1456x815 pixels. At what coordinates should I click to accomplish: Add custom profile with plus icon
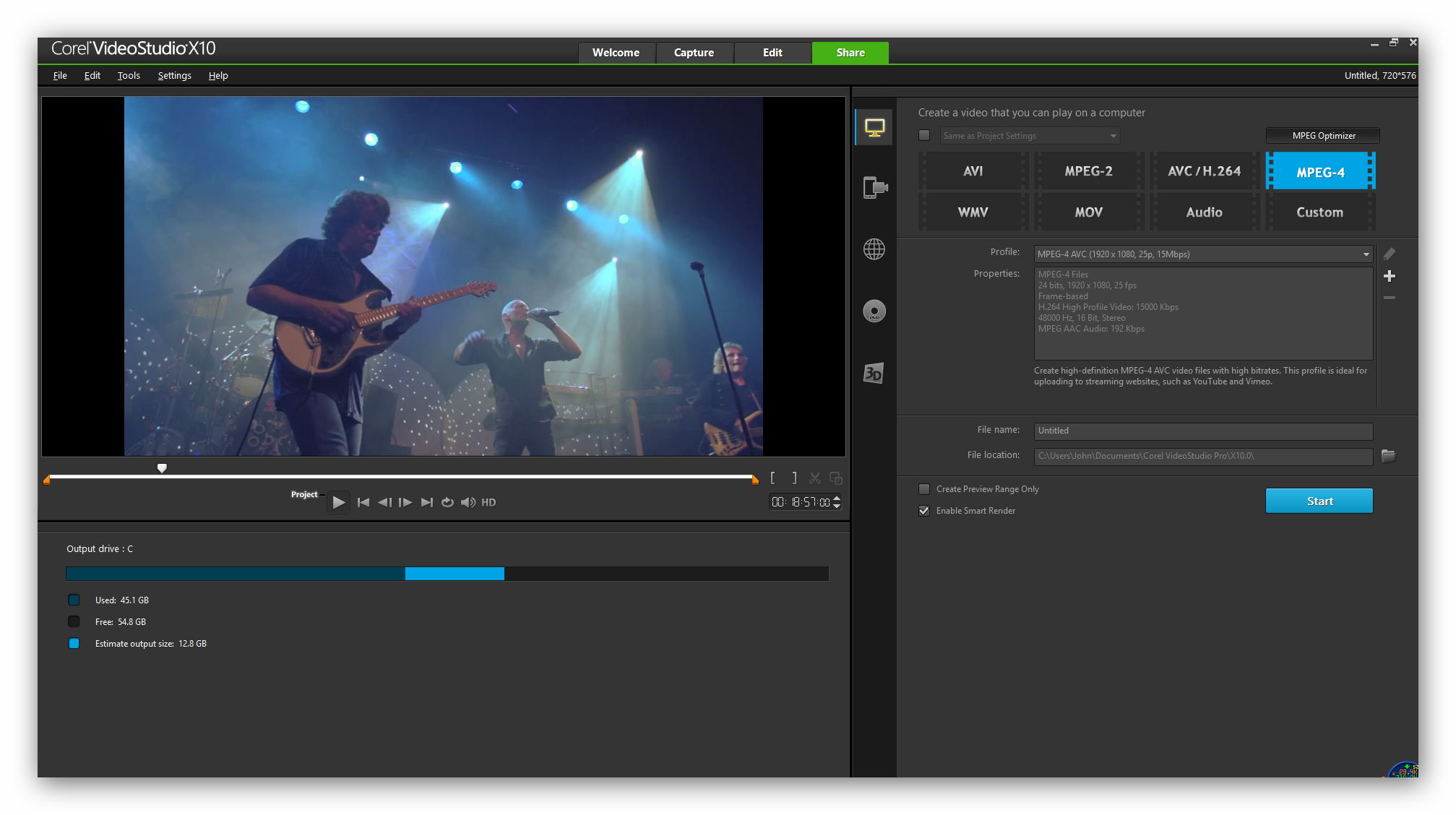pos(1389,276)
